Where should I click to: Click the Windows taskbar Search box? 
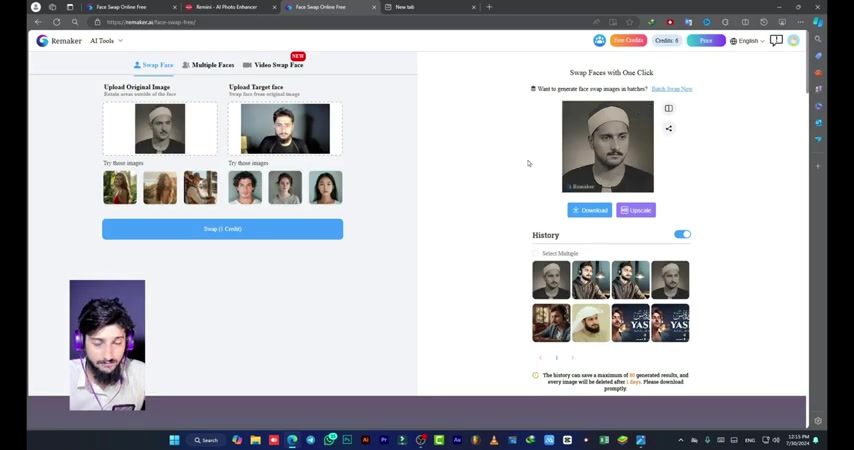pyautogui.click(x=206, y=440)
